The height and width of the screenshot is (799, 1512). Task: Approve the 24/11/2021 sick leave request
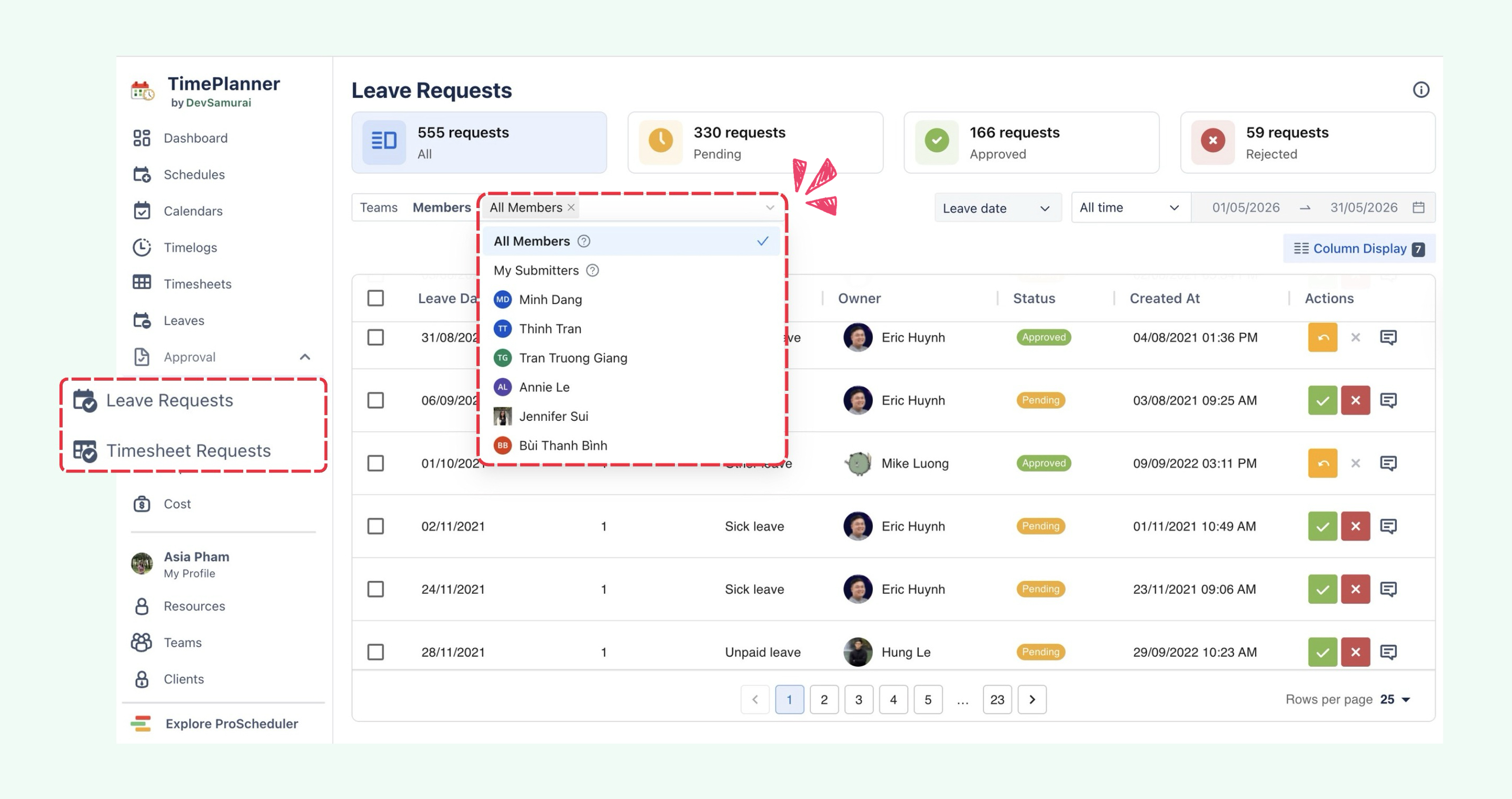point(1322,589)
